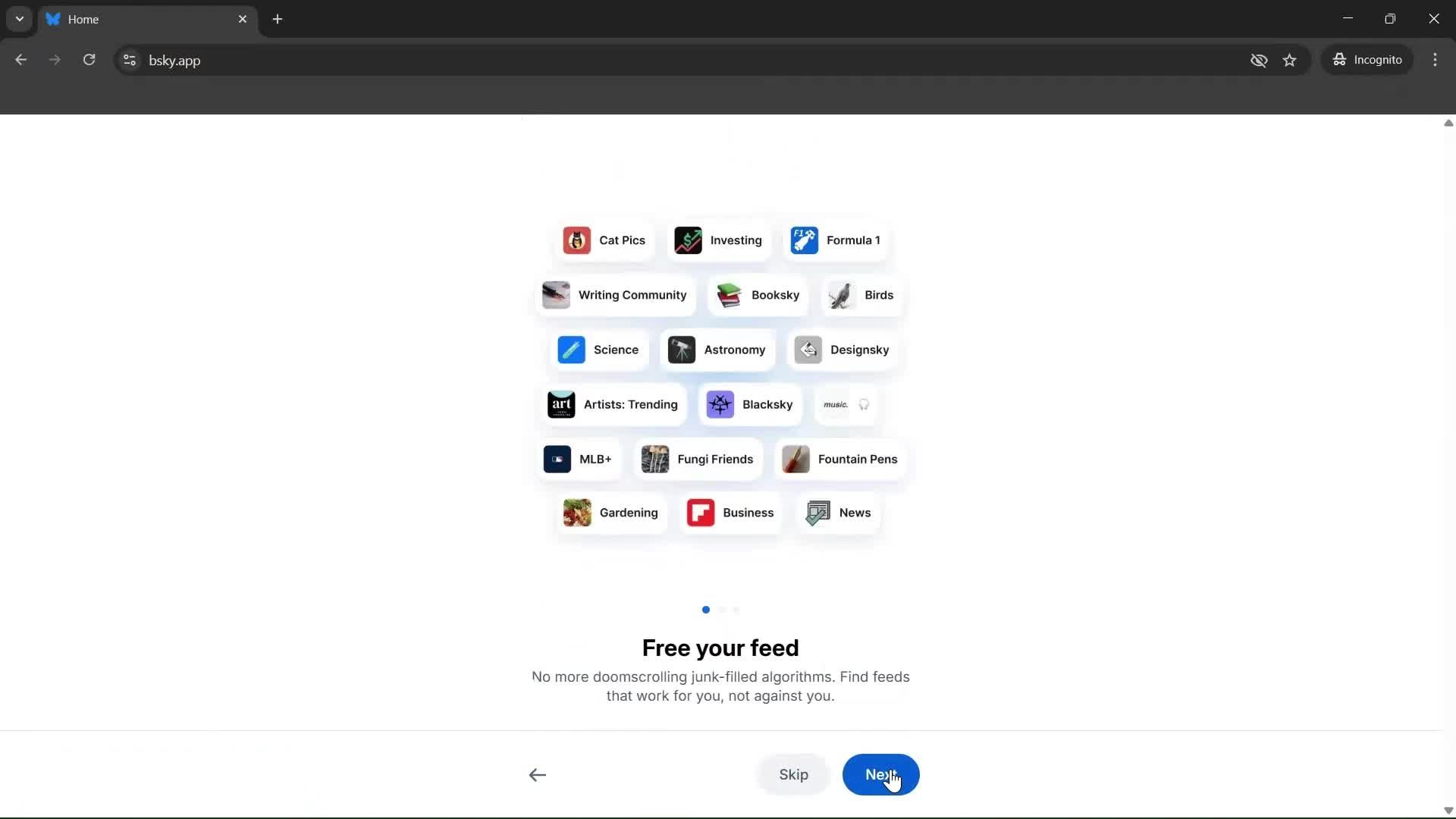Click the bookmark star in the address bar
1456x819 pixels.
coord(1290,60)
